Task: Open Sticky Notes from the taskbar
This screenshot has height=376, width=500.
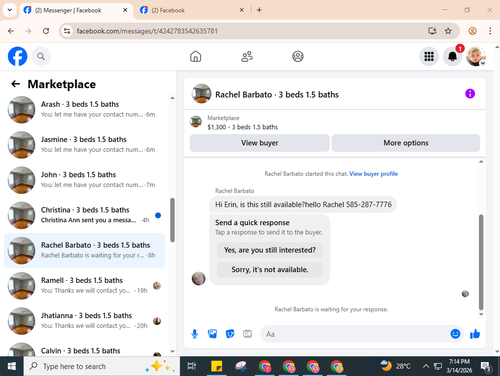Action: (x=217, y=366)
